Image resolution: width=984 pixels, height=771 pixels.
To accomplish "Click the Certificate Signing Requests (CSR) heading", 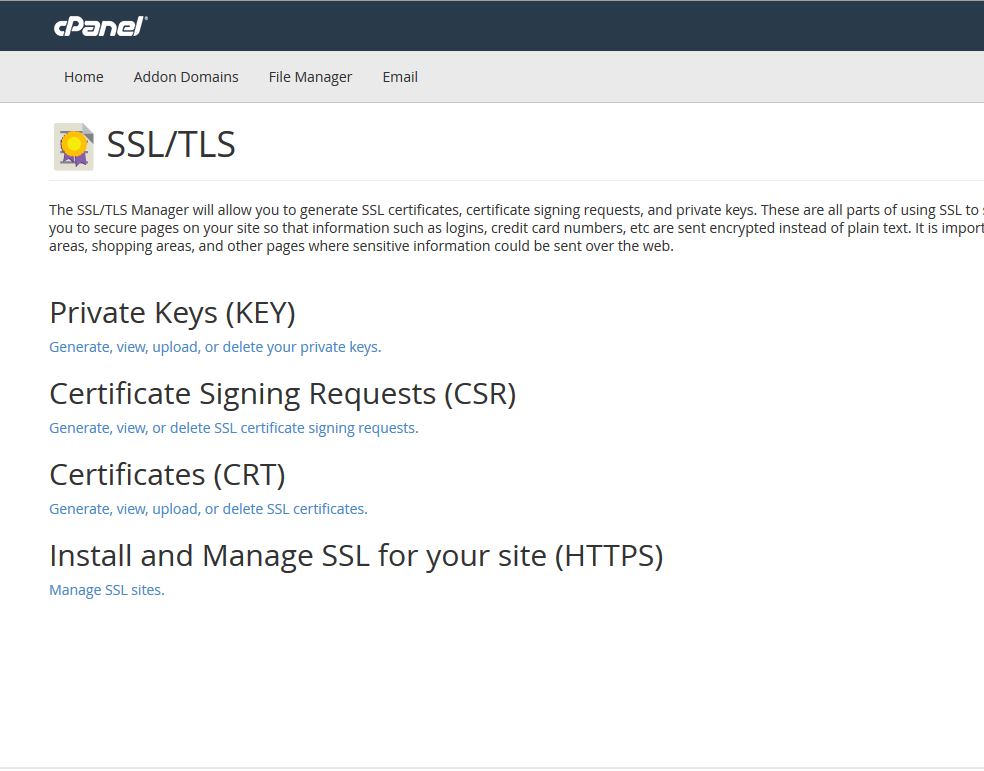I will (282, 393).
